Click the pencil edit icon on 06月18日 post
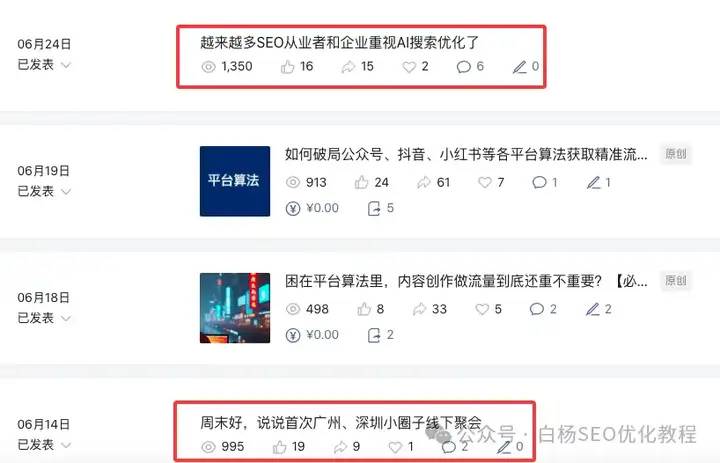 [593, 309]
